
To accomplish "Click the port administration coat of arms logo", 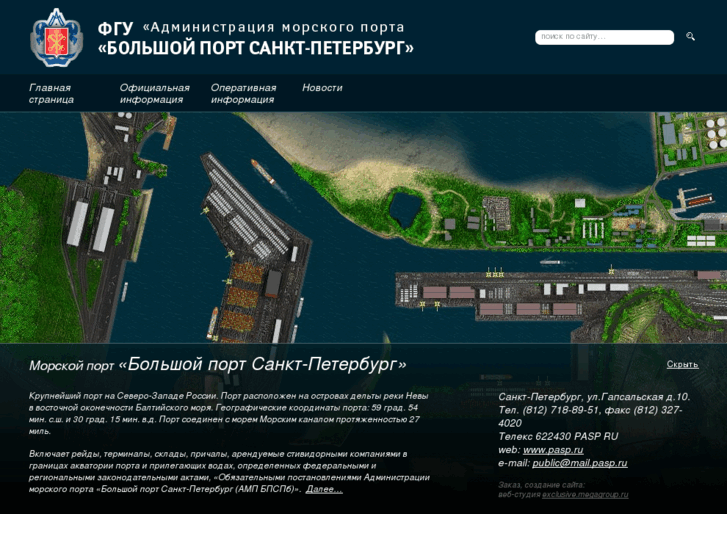I will click(57, 38).
